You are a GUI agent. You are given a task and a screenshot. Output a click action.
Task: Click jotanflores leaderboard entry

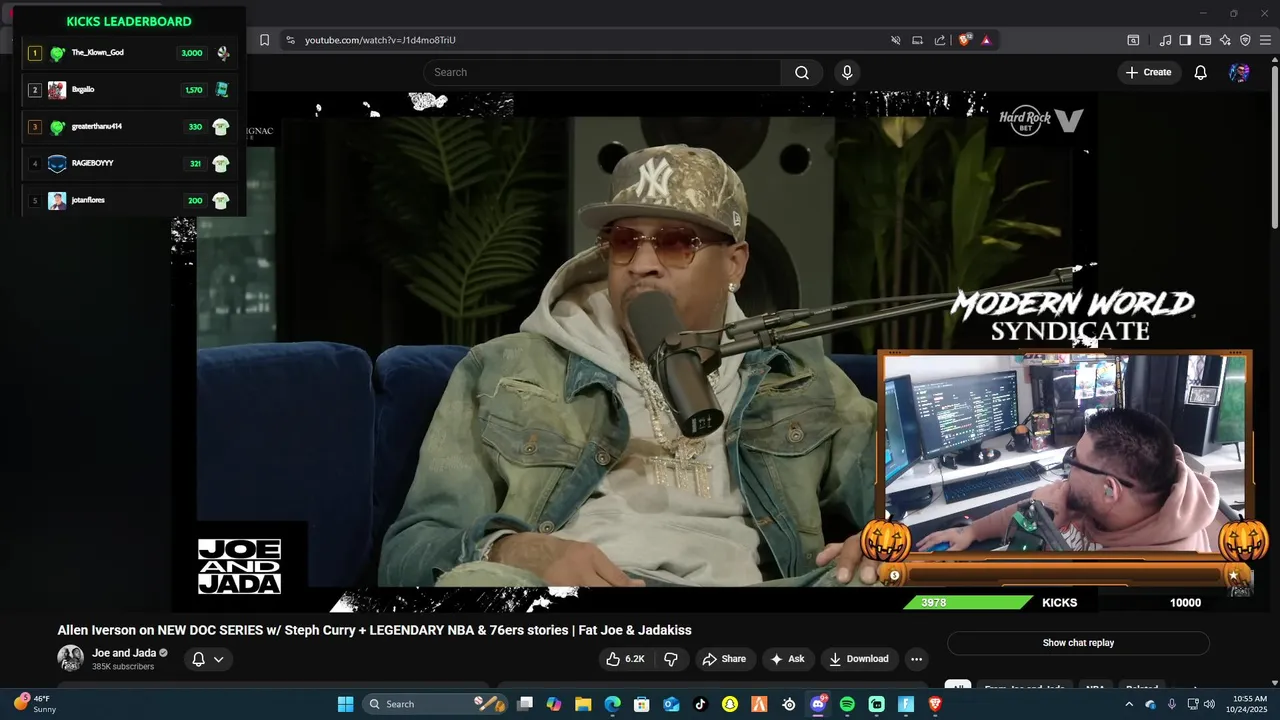coord(129,200)
